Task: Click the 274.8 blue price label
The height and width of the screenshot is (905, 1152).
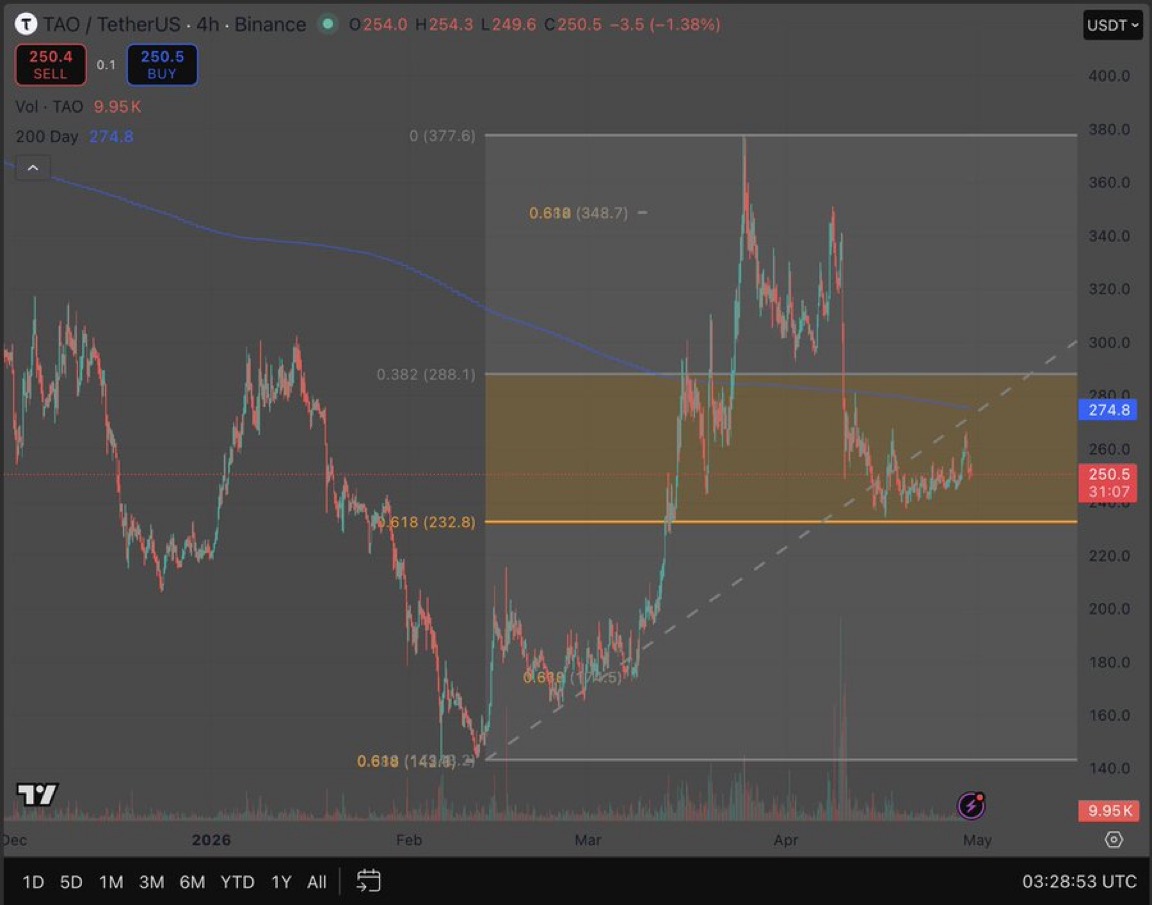Action: 1108,409
